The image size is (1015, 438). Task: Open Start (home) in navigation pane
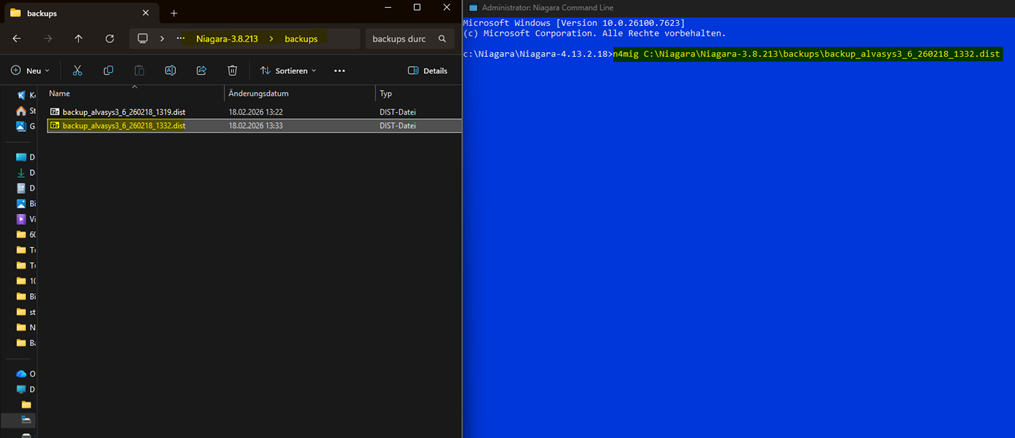(x=21, y=111)
